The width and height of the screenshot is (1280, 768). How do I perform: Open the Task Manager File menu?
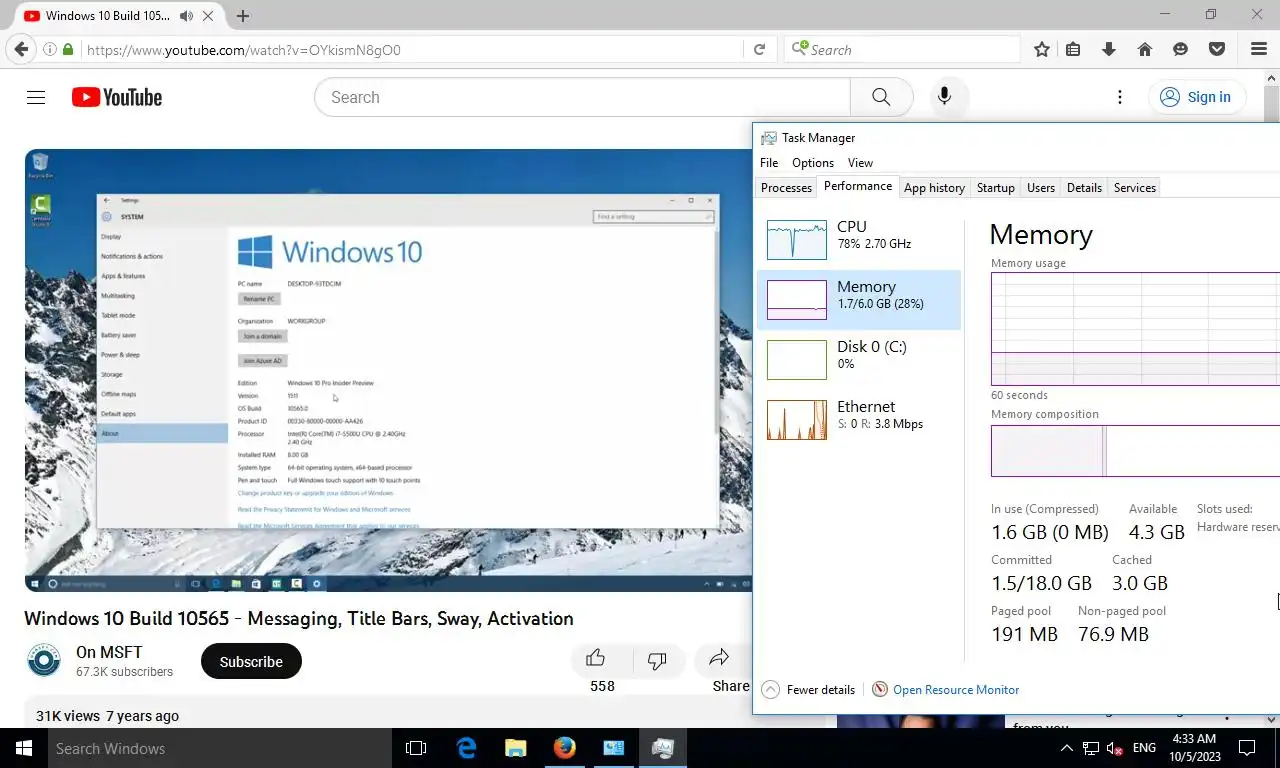tap(769, 162)
